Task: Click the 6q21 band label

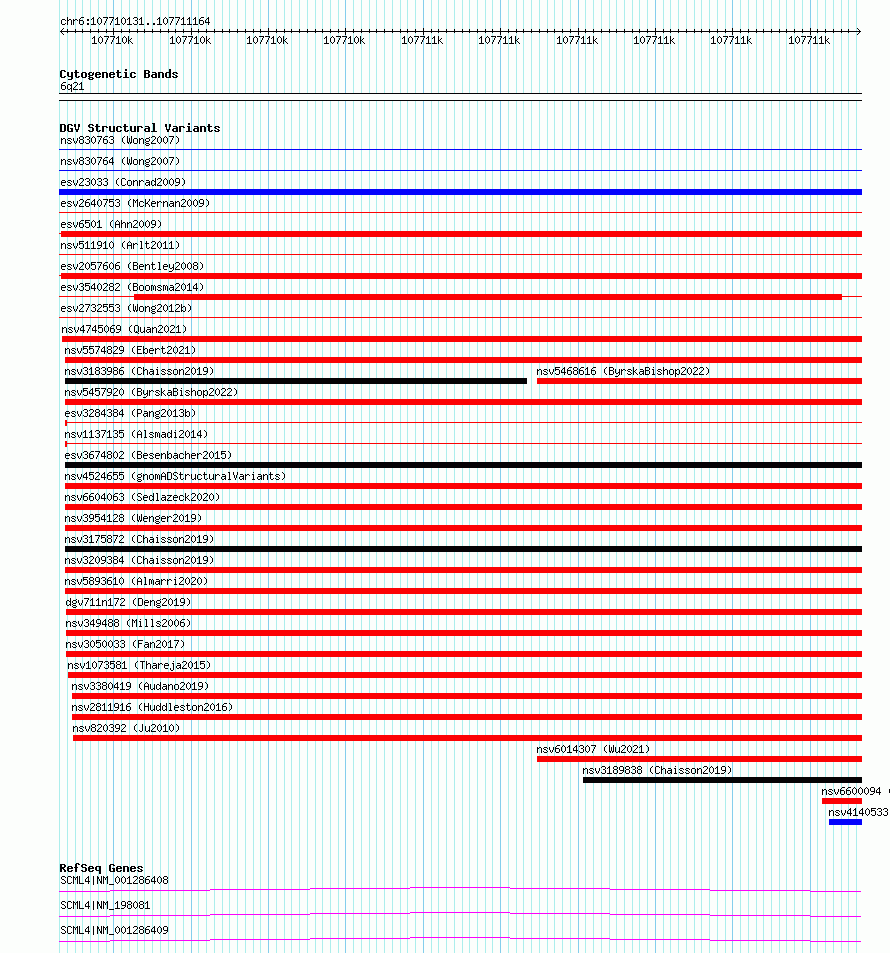Action: 72,86
